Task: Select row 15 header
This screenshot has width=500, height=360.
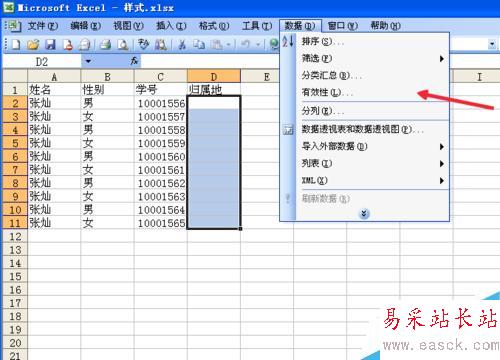Action: tap(15, 276)
